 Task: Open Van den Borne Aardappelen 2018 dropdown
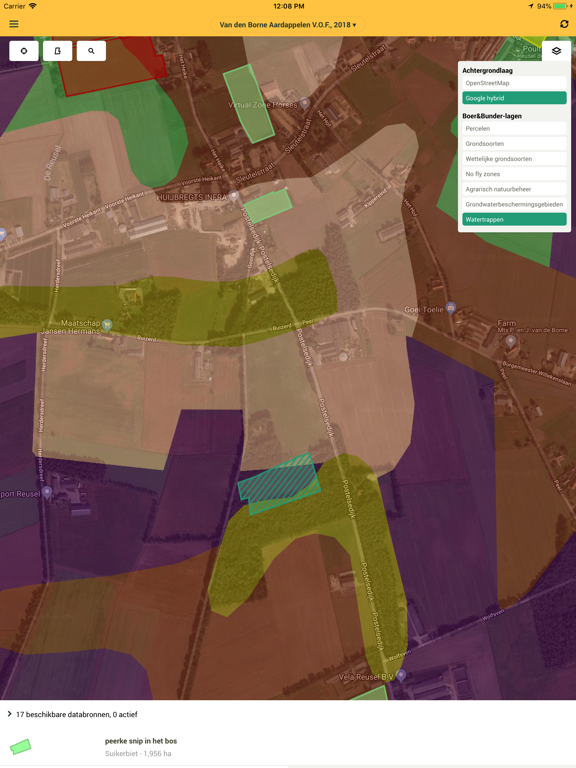click(x=288, y=24)
